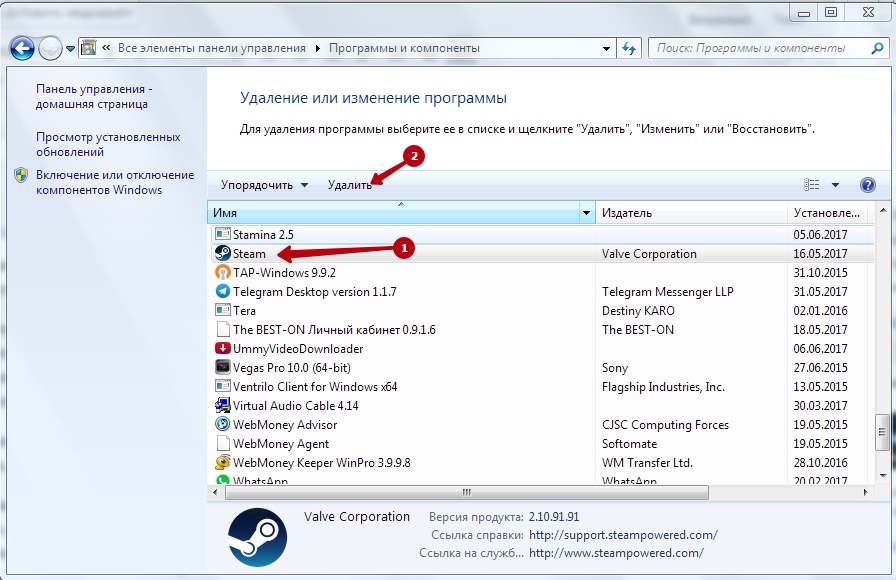Screen dimensions: 896x580
Task: Select the WebMoney Advisor icon
Action: (x=222, y=425)
